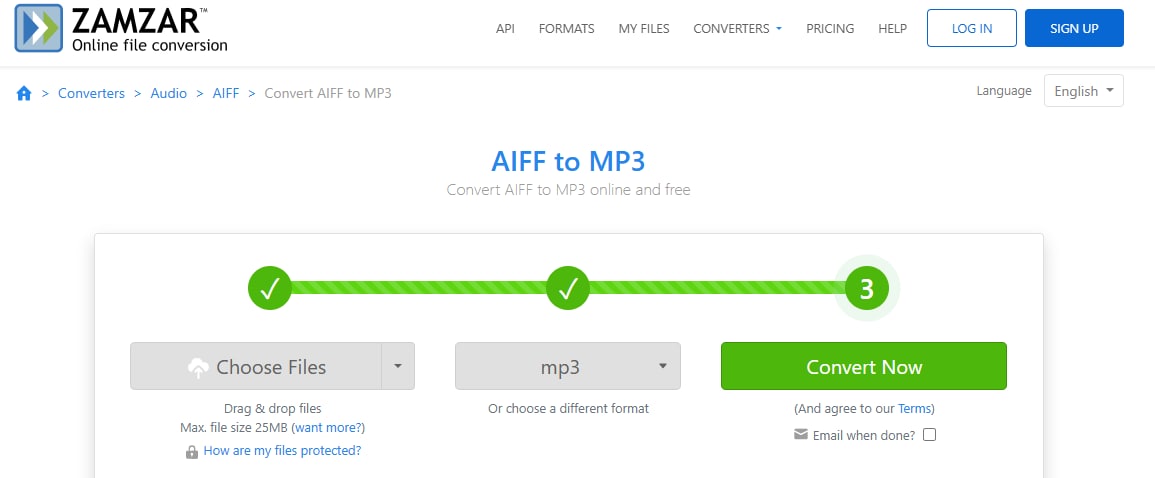
Task: Click the first completed step checkmark
Action: [270, 289]
